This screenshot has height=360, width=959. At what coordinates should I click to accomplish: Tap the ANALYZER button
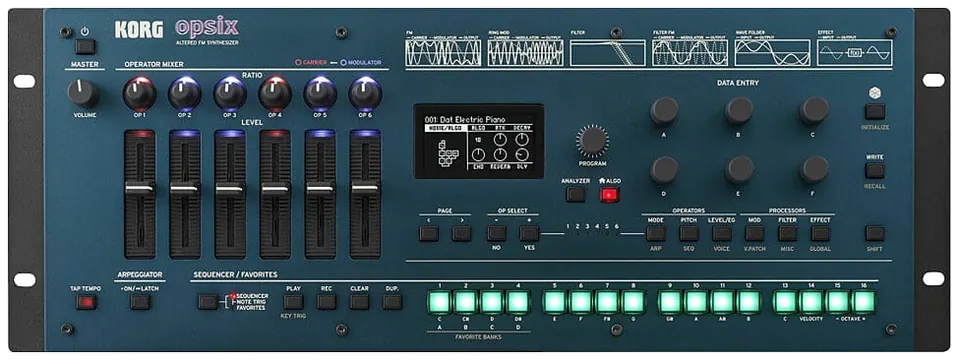[x=576, y=194]
